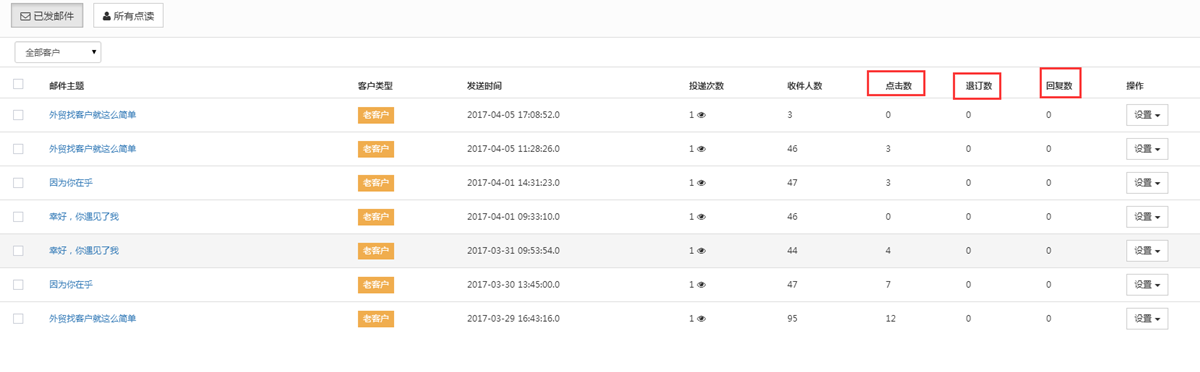
Task: Click 老客户 tag in 2017-04-05 11:28:26 row
Action: (x=375, y=149)
